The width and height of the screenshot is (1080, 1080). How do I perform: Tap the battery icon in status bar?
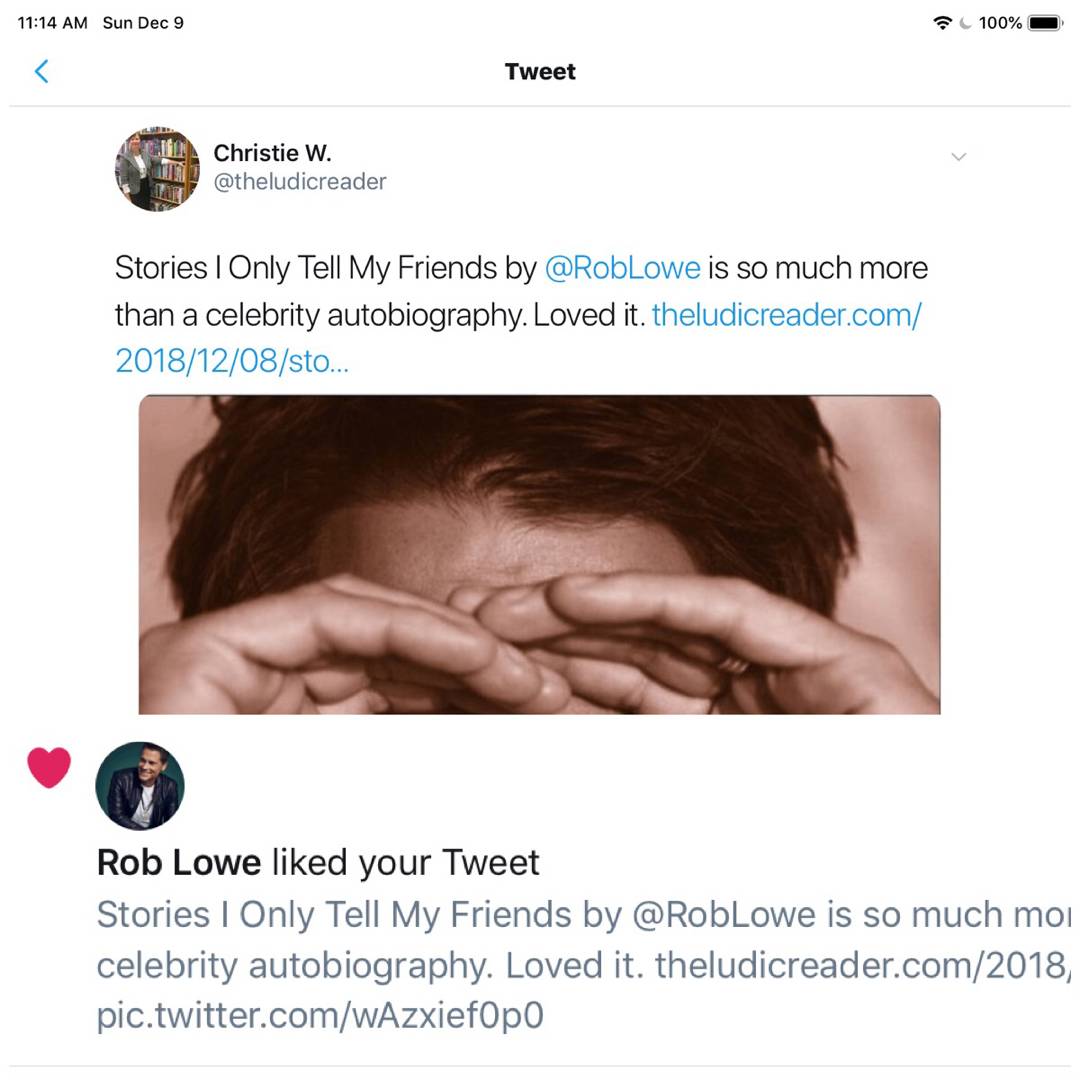(1045, 23)
